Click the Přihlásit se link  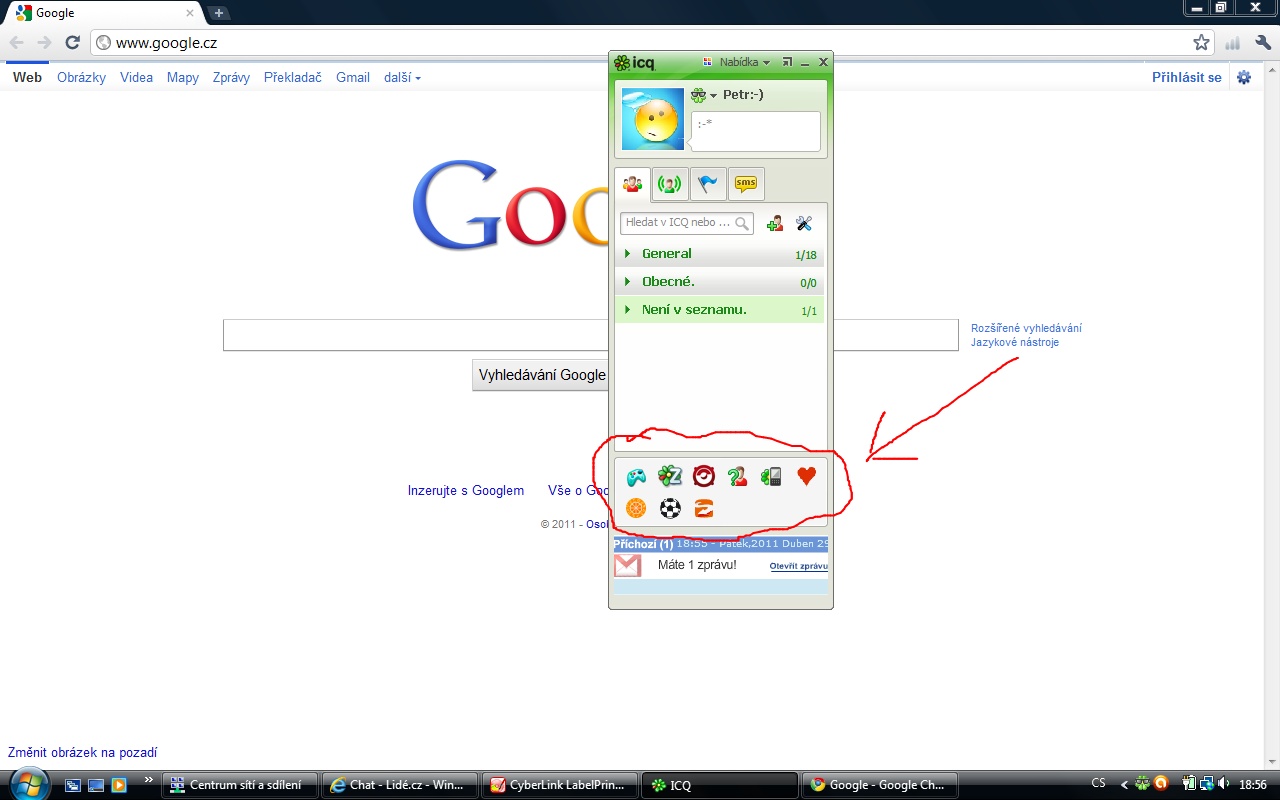pos(1186,77)
